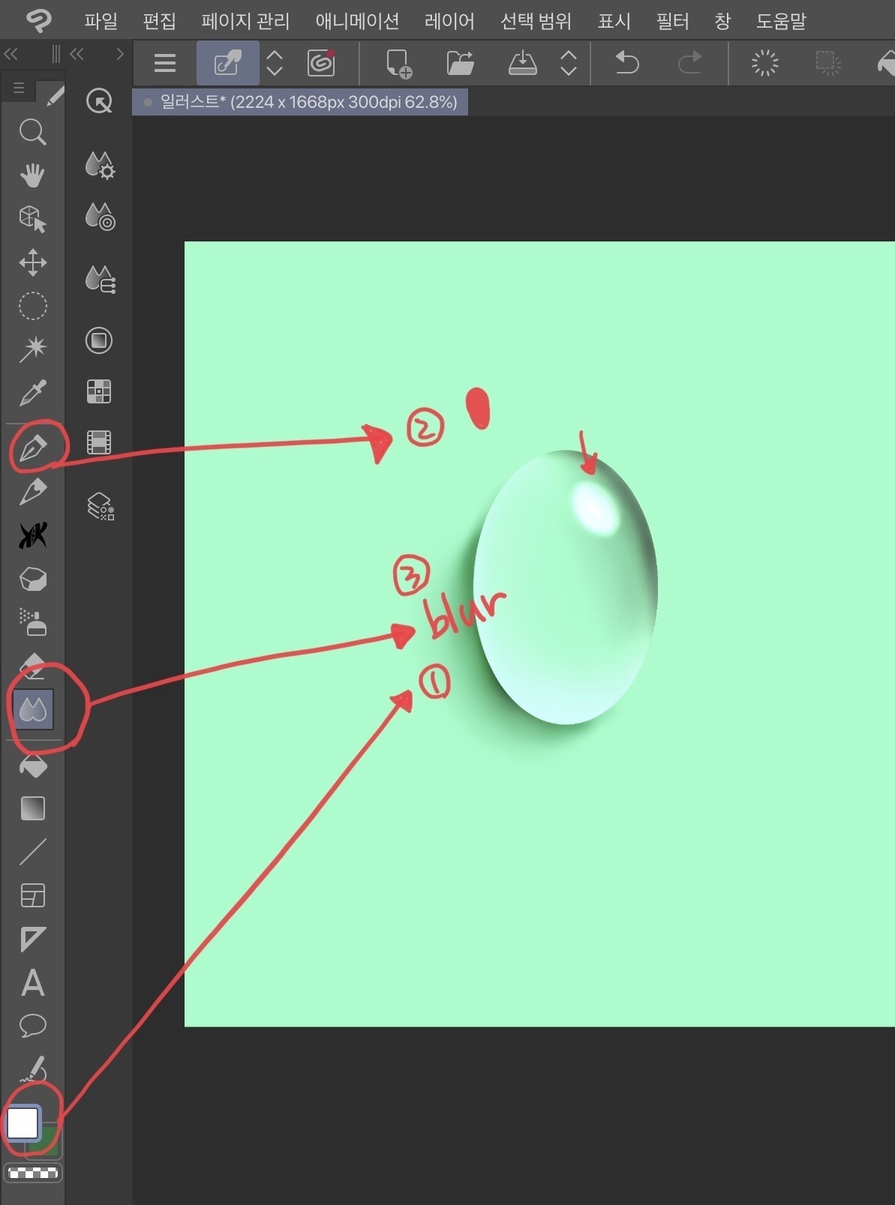Select the Line figure tool
Viewport: 895px width, 1205px height.
pyautogui.click(x=33, y=852)
